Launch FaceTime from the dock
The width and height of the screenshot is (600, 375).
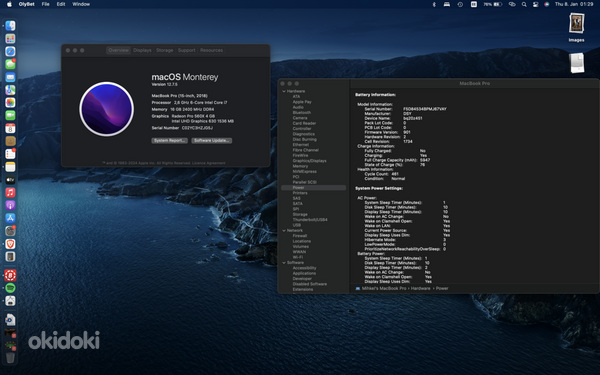10,115
